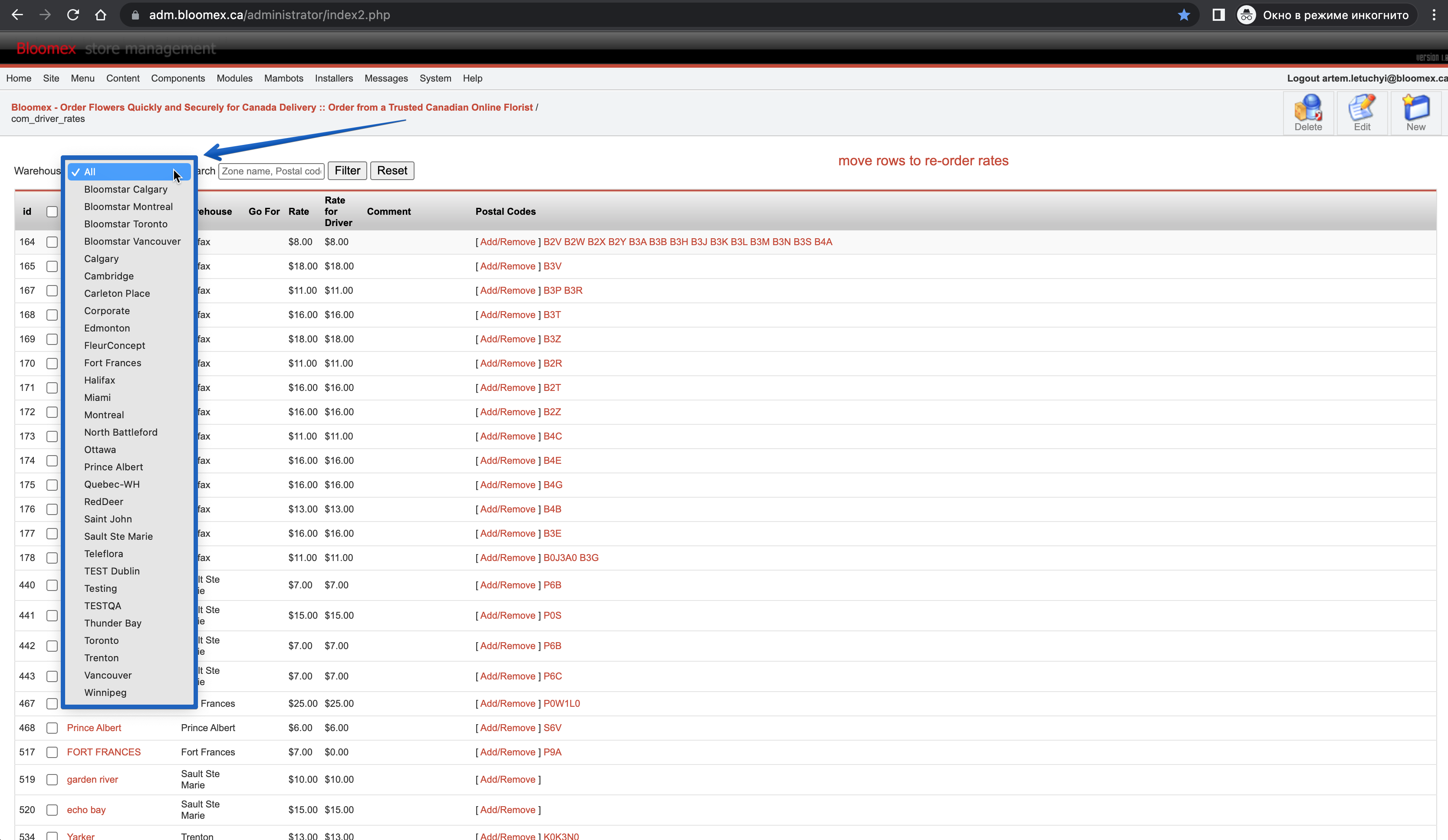The image size is (1448, 840).
Task: Open the browser side panel icon
Action: click(1218, 15)
